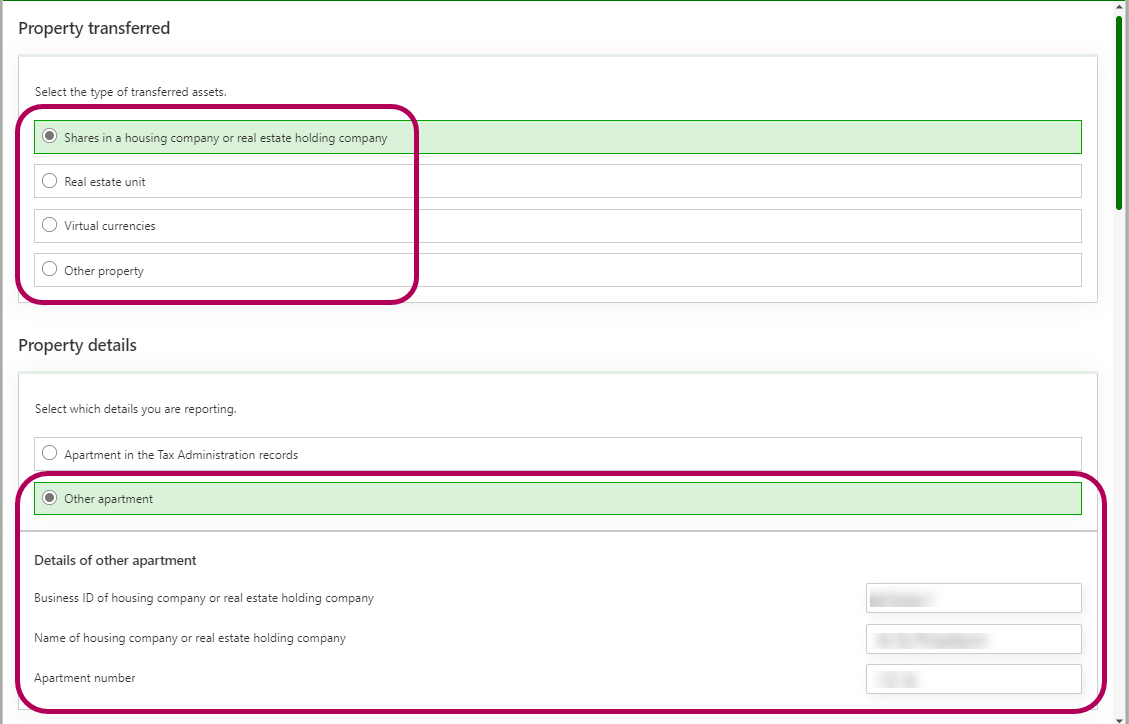Click the scrollbar down arrow
1129x724 pixels.
point(1119,716)
